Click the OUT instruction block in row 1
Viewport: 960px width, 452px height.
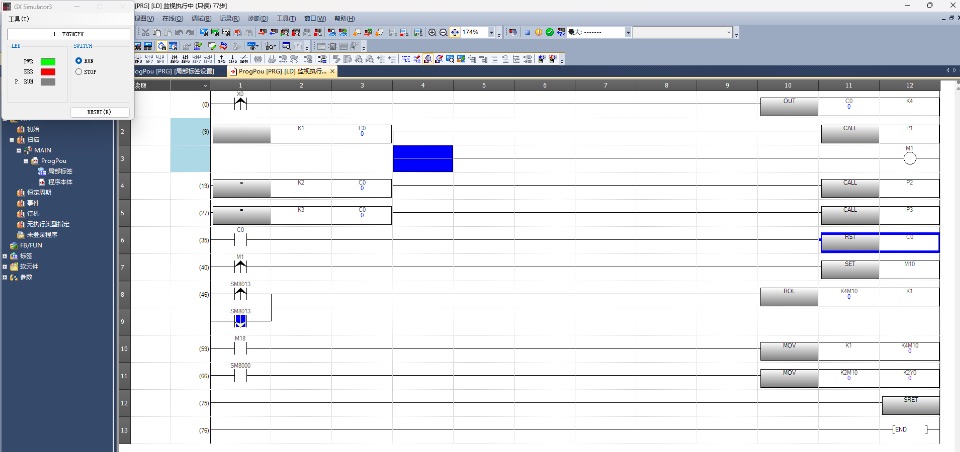click(789, 106)
